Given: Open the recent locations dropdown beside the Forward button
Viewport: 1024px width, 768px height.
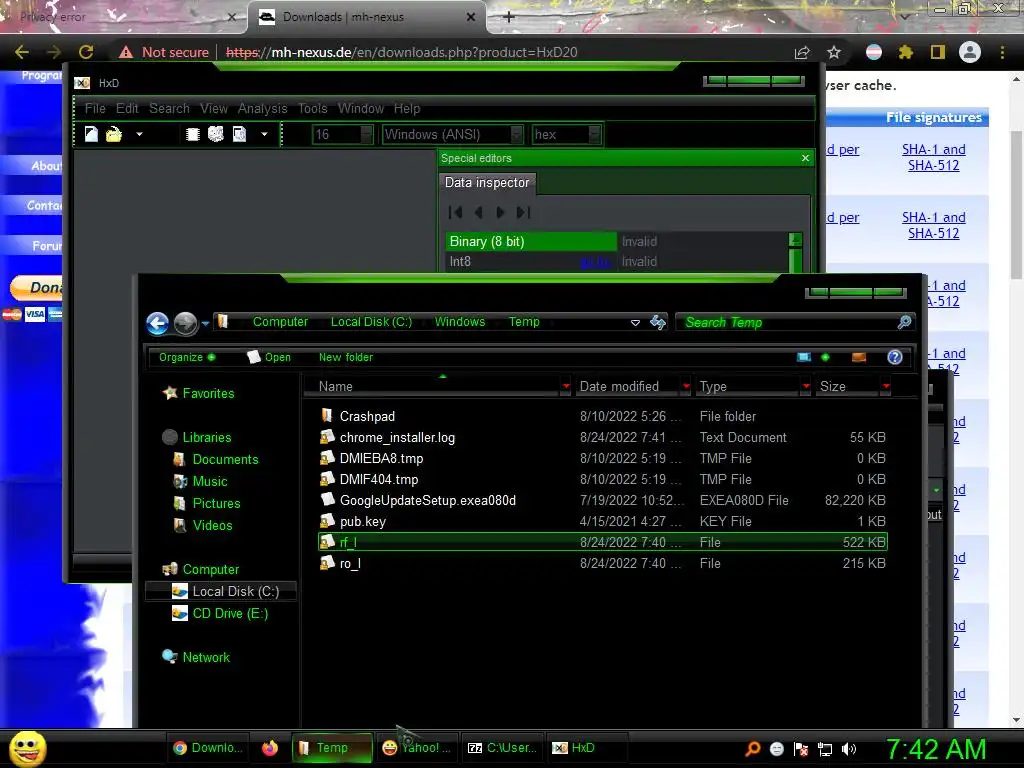Looking at the screenshot, I should pyautogui.click(x=205, y=323).
